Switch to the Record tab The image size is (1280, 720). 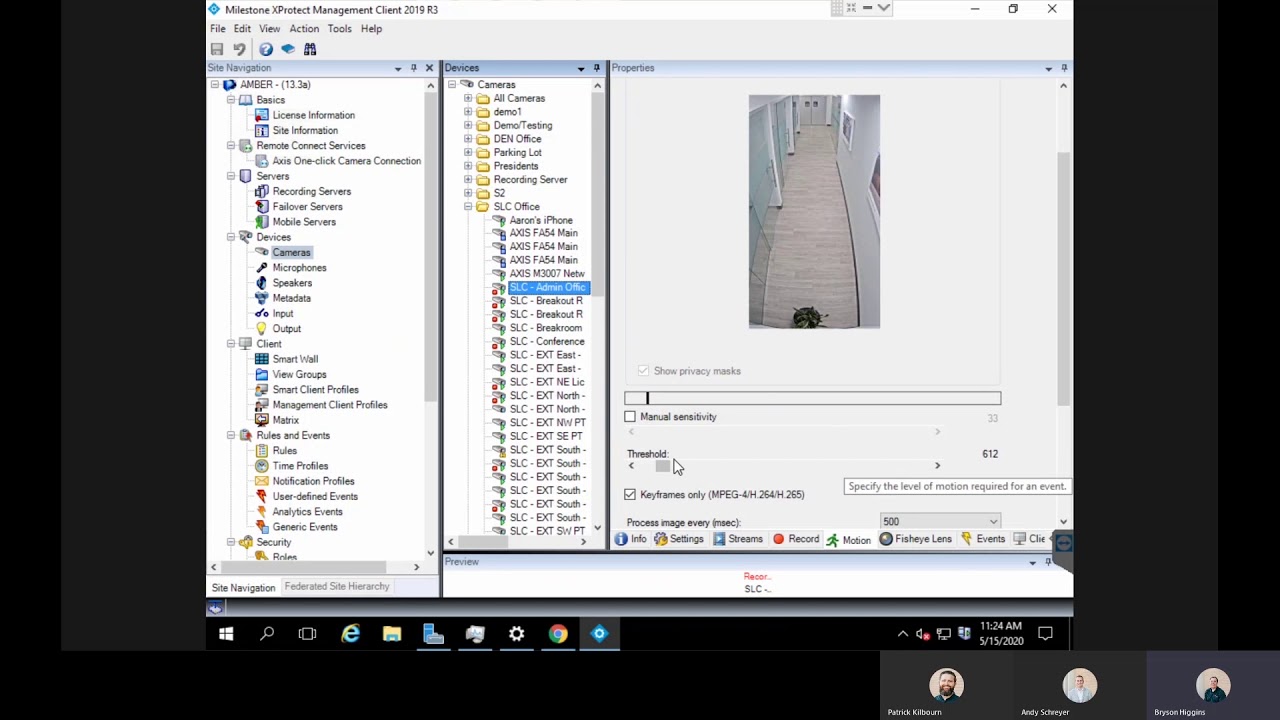point(796,539)
